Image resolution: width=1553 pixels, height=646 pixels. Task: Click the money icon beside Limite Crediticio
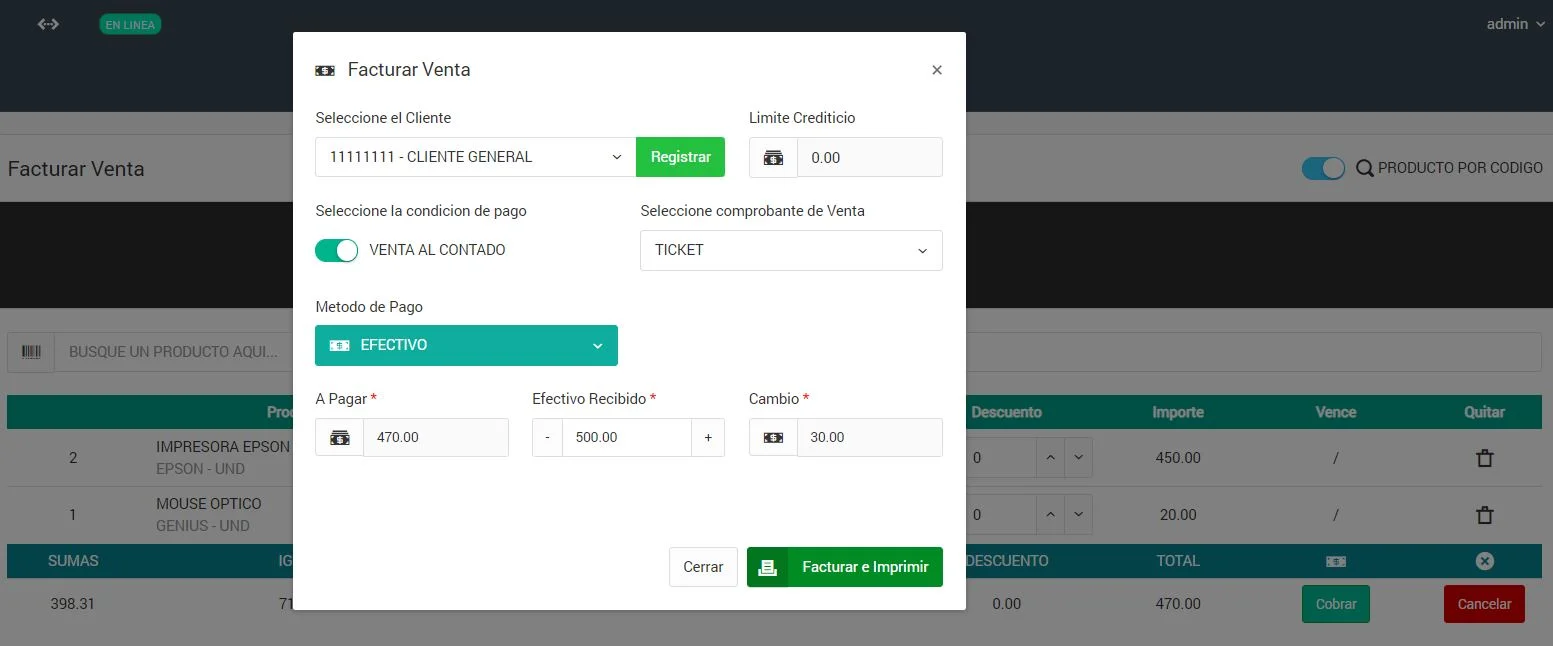pos(773,158)
